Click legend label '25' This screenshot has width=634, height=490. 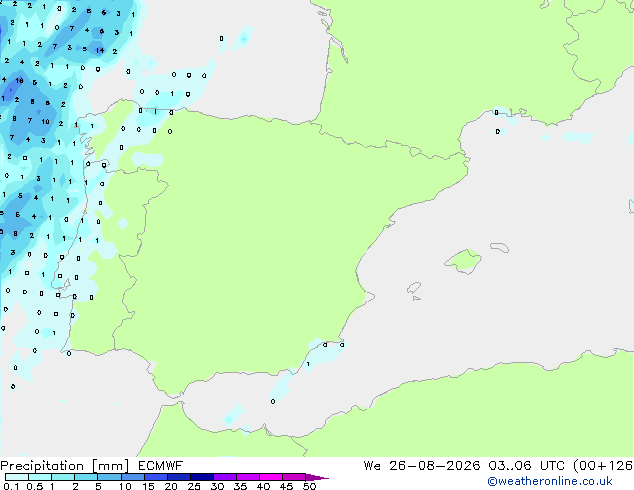click(194, 486)
